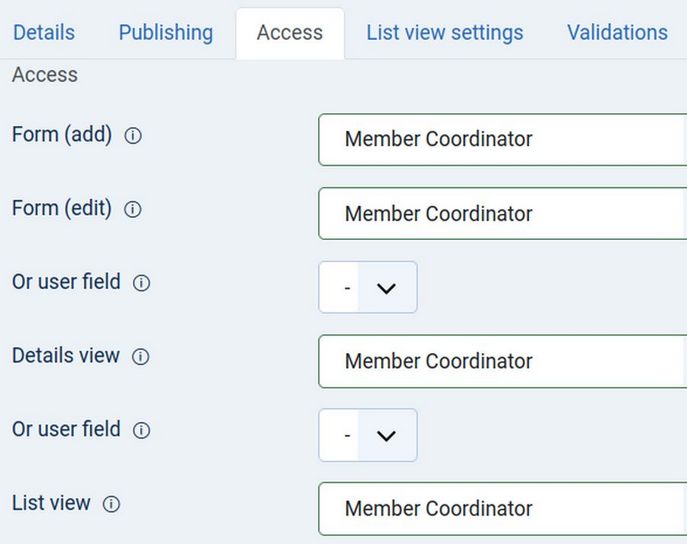Click the Form (add) field label
This screenshot has width=687, height=544.
click(62, 135)
